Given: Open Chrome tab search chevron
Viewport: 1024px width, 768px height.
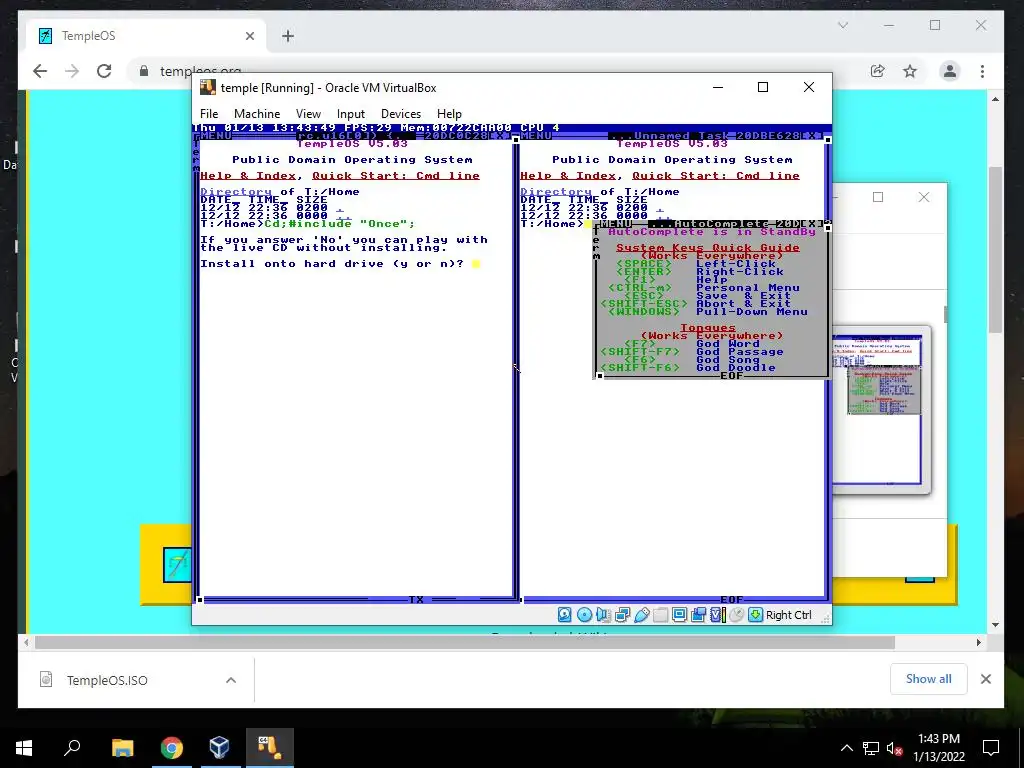Looking at the screenshot, I should 843,25.
